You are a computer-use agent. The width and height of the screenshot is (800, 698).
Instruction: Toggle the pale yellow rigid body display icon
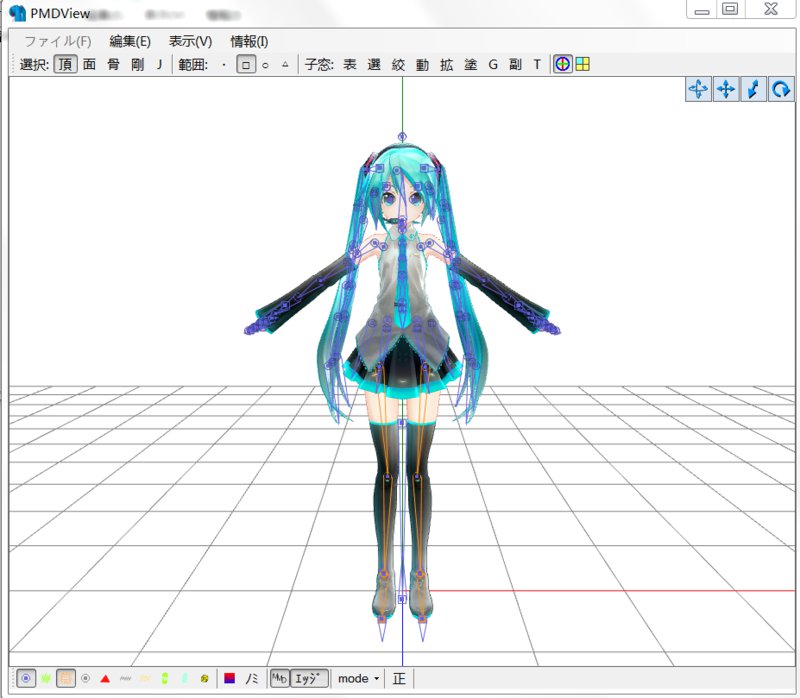tap(145, 679)
